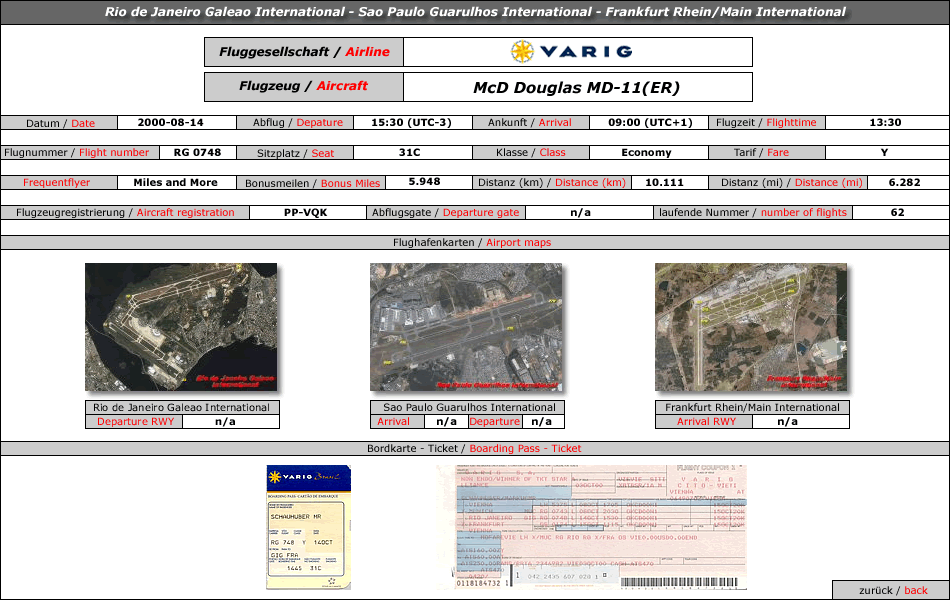The width and height of the screenshot is (950, 600).
Task: Click flight number RG 0748
Action: tap(198, 153)
